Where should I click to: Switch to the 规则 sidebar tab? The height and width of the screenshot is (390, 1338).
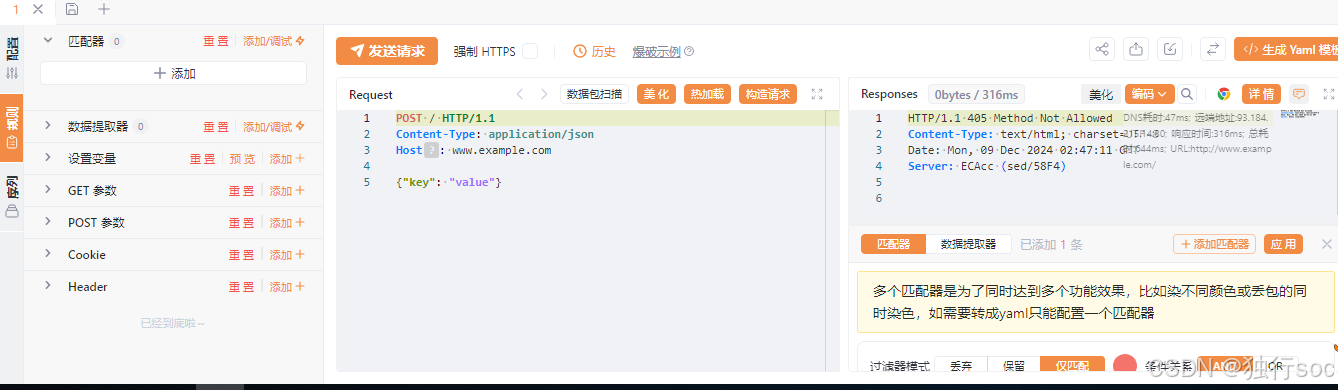12,127
